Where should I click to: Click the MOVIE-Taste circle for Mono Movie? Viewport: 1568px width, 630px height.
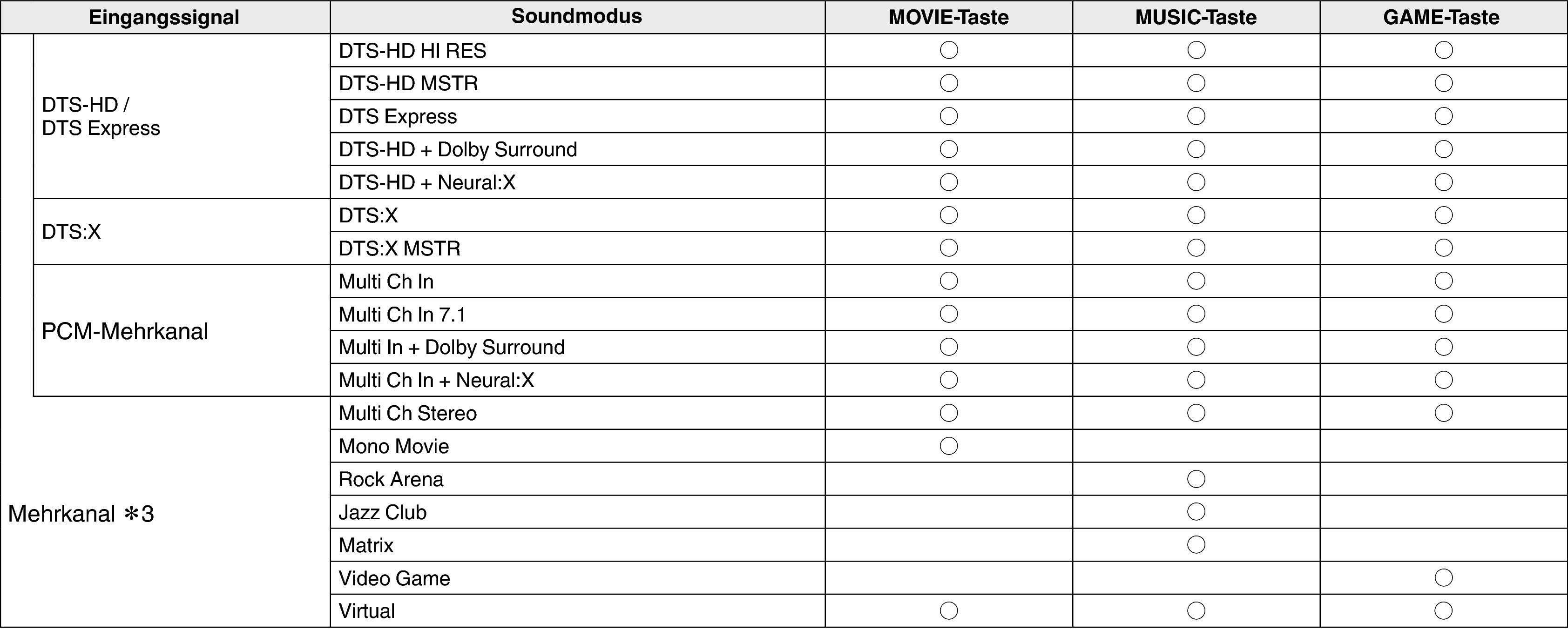point(948,446)
